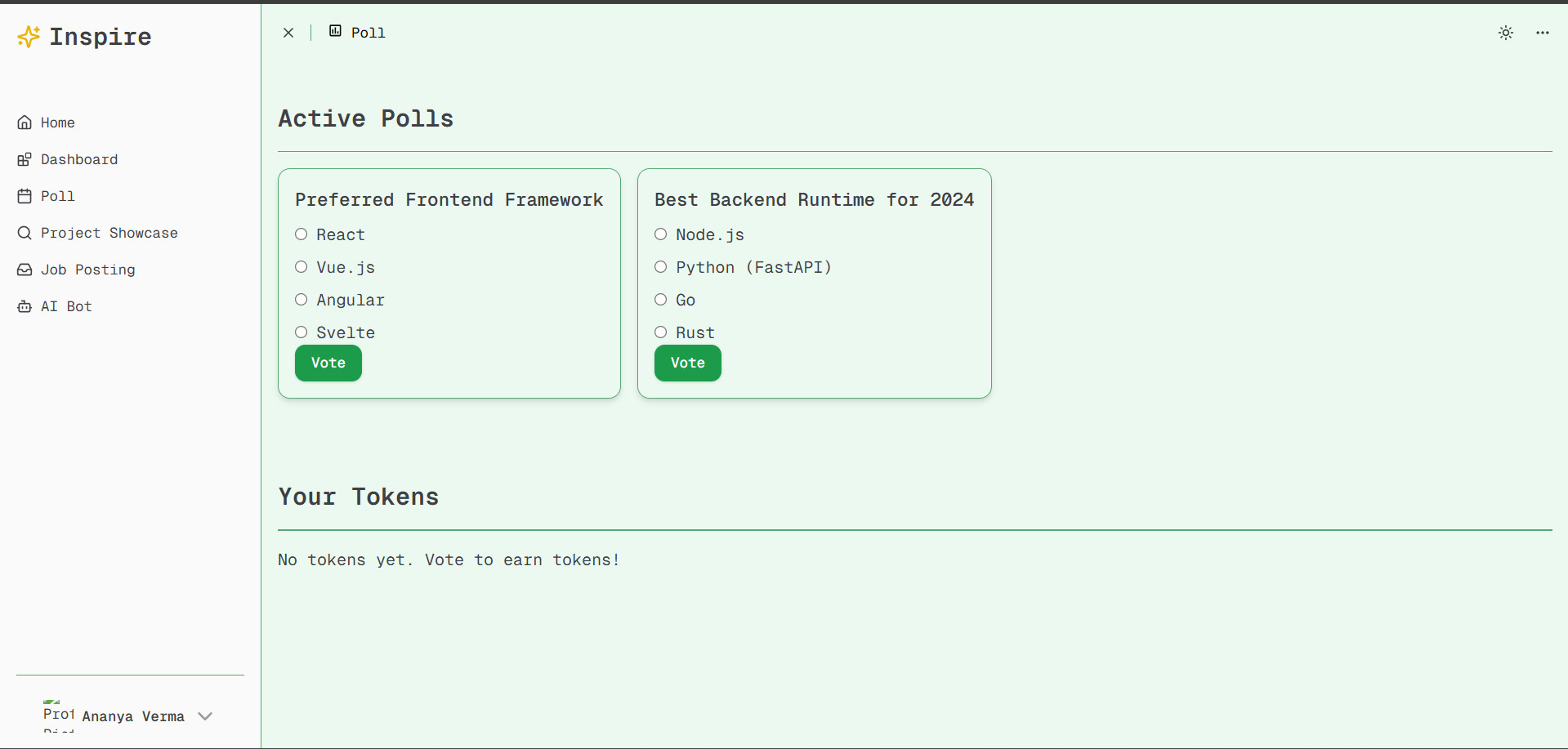1568x749 pixels.
Task: Select the Svelte framework option
Action: pyautogui.click(x=301, y=332)
